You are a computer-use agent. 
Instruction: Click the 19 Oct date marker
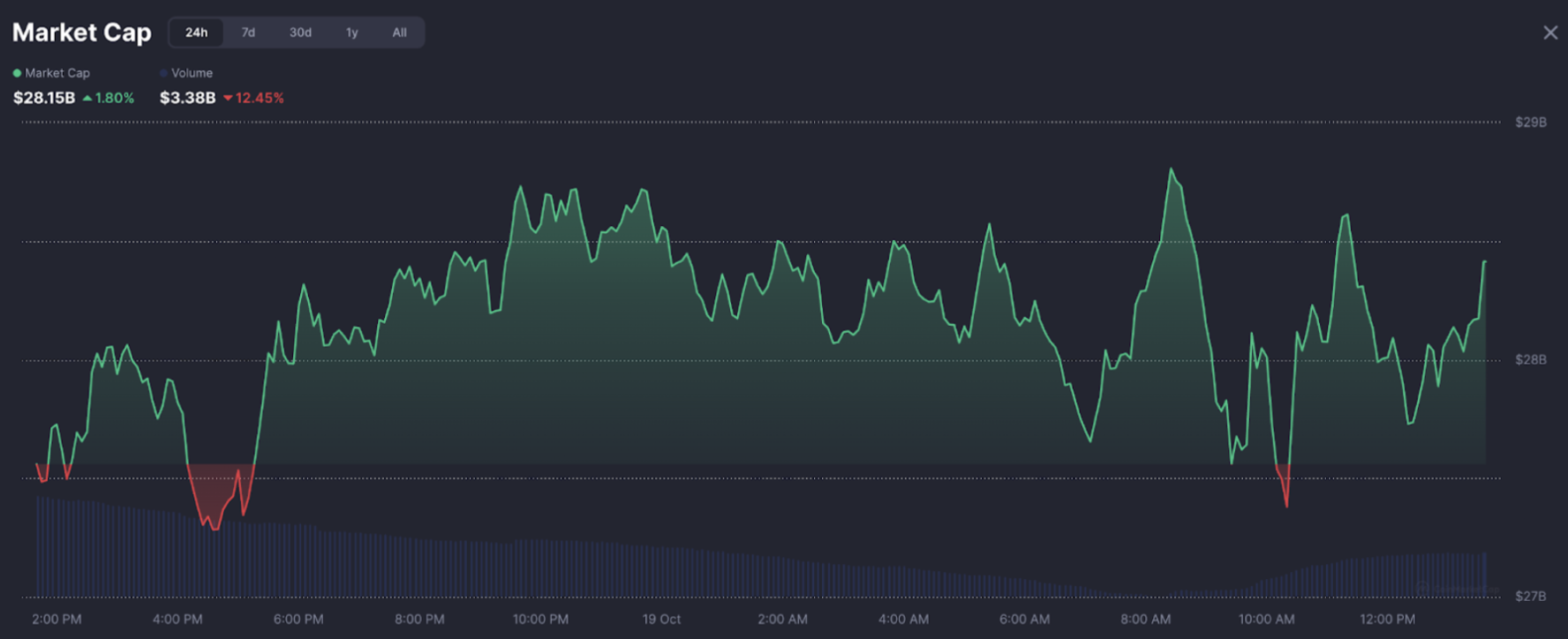661,620
